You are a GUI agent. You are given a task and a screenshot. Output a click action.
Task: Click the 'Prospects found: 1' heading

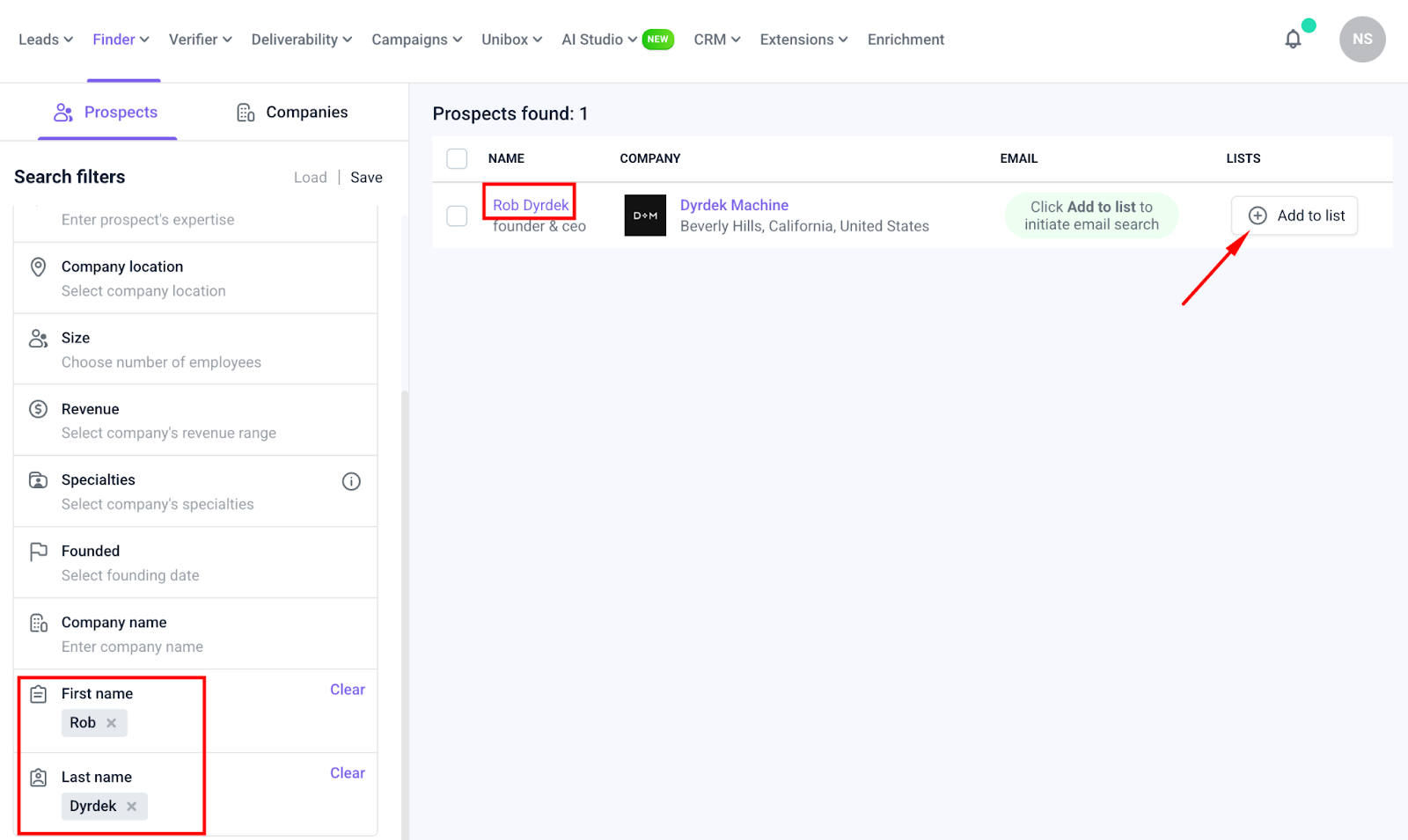pos(510,113)
